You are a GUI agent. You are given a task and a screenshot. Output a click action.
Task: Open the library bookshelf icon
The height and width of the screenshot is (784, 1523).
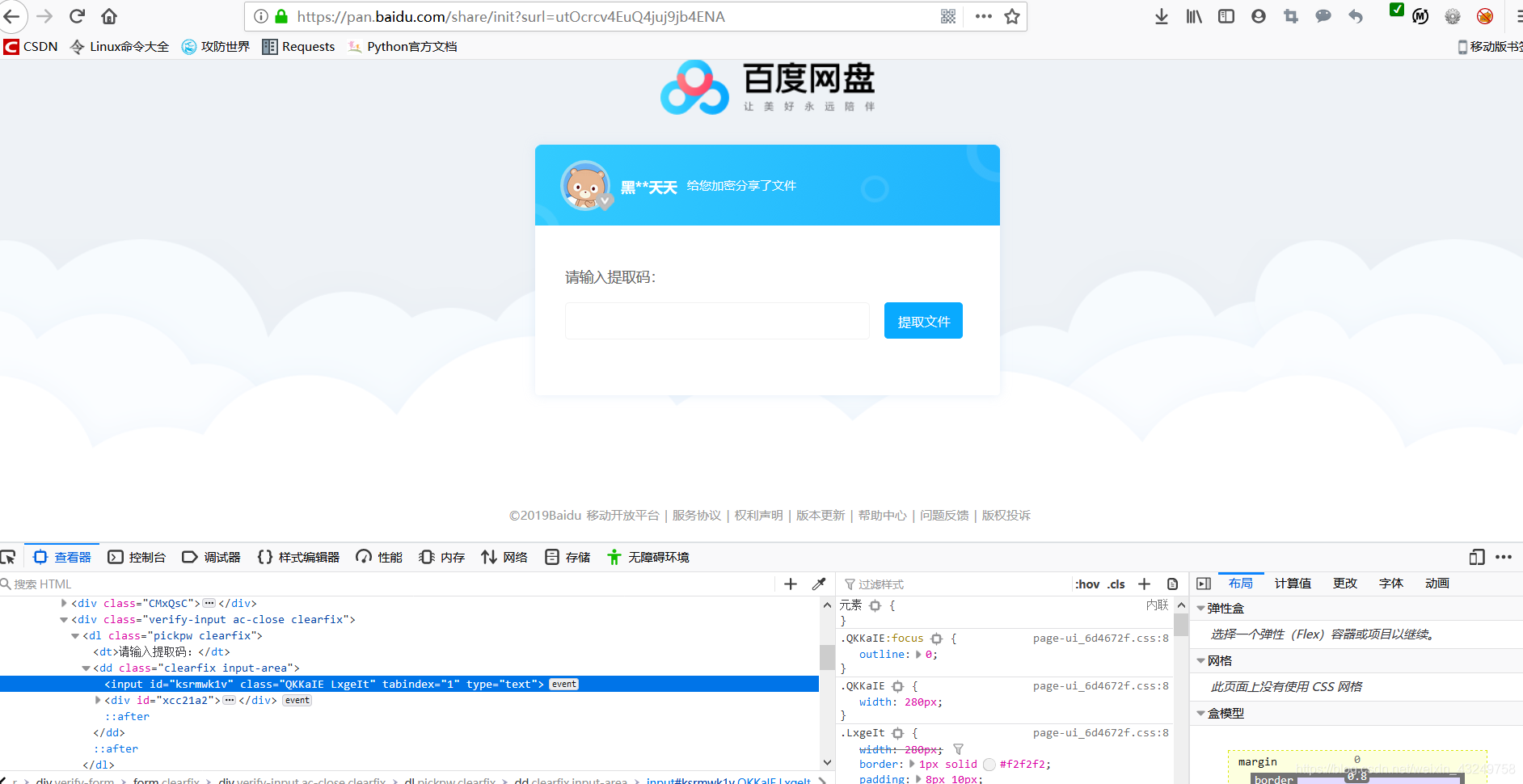[1194, 16]
